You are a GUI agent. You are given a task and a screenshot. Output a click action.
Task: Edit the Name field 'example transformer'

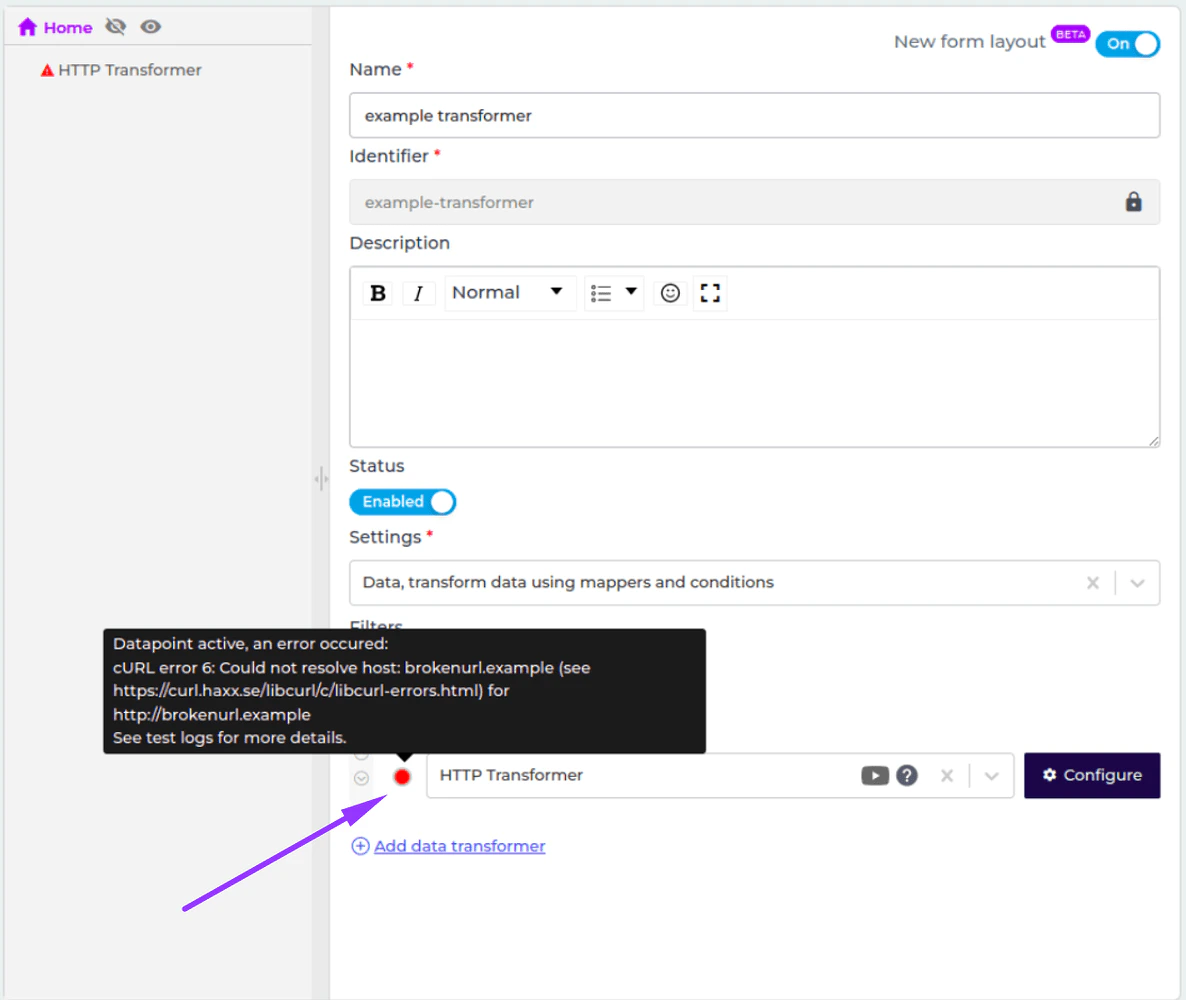point(754,116)
